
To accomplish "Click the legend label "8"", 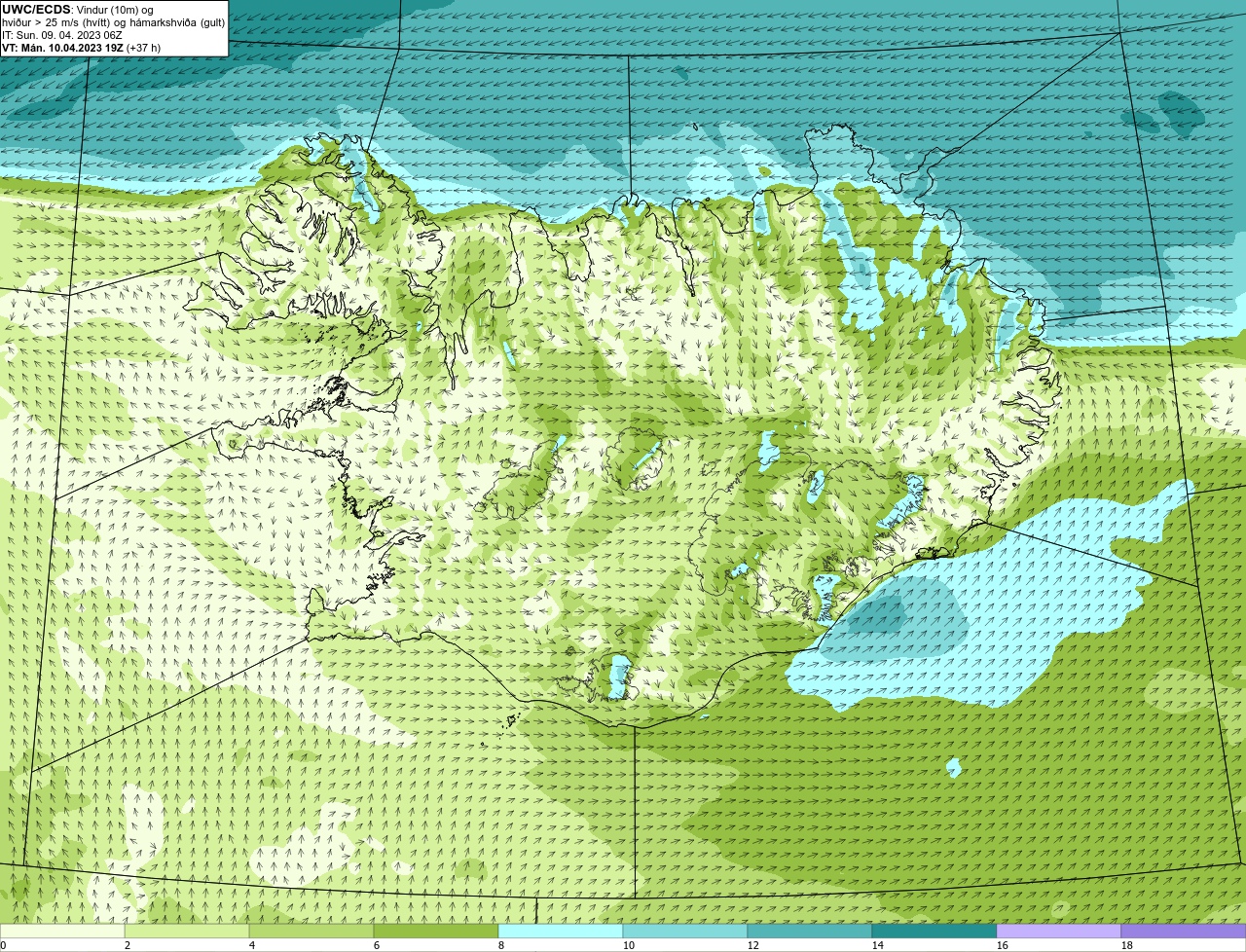I will click(x=500, y=945).
